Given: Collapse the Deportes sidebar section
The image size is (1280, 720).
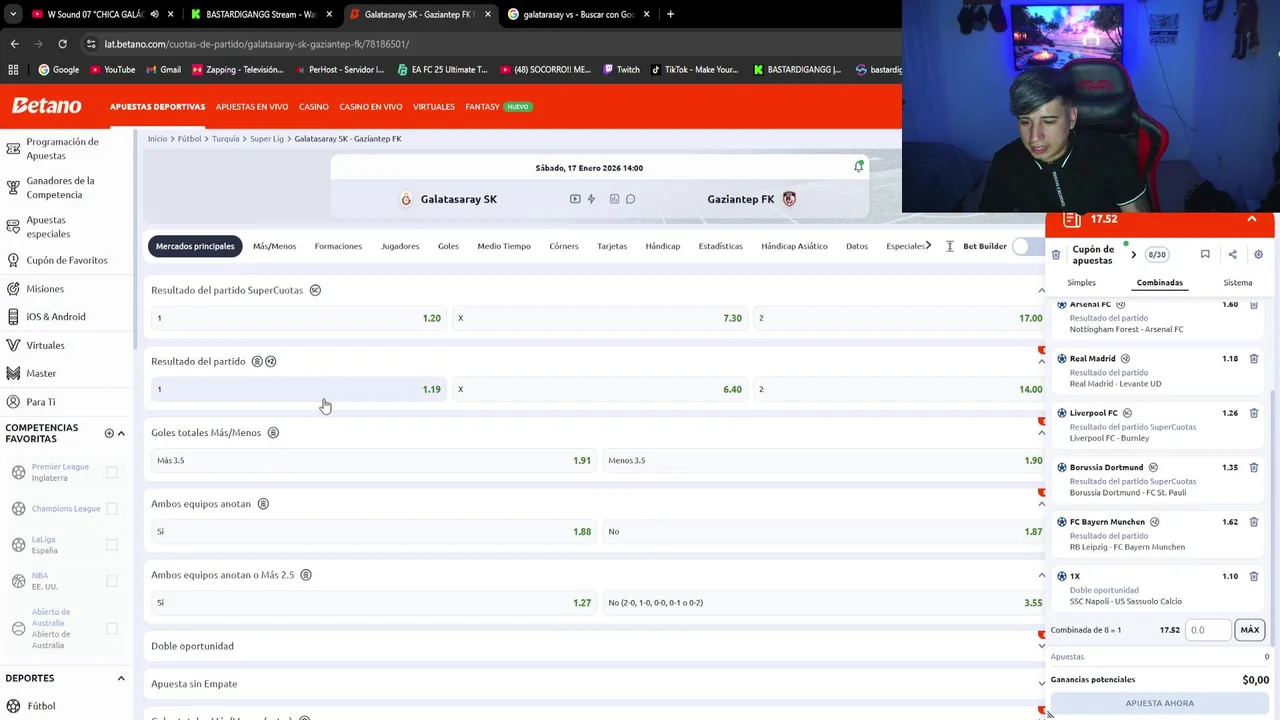Looking at the screenshot, I should [x=121, y=678].
